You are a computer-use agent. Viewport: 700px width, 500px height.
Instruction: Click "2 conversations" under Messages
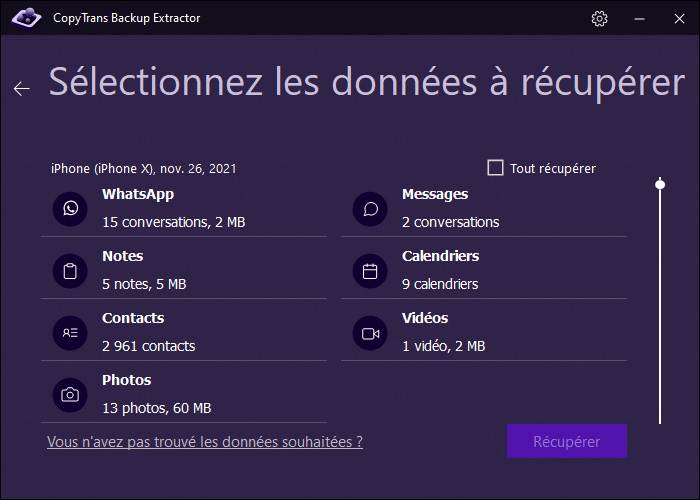(450, 222)
